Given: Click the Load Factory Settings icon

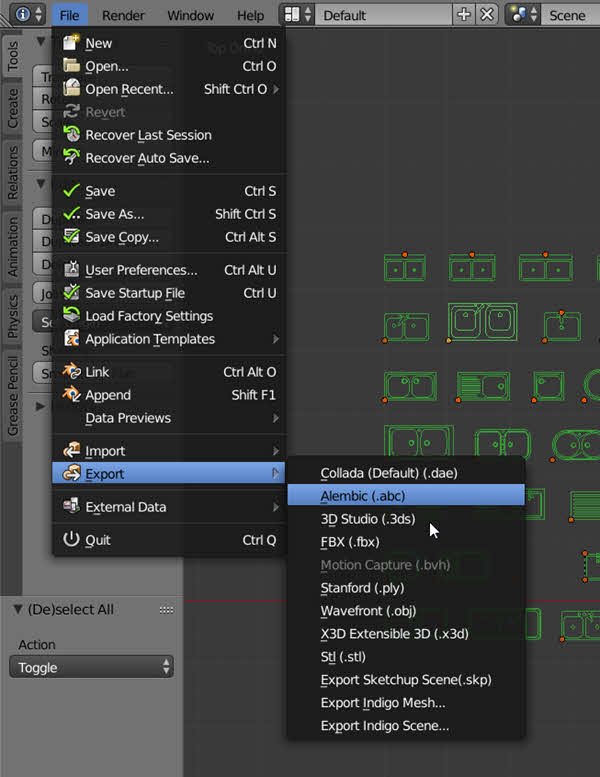Looking at the screenshot, I should (x=71, y=316).
